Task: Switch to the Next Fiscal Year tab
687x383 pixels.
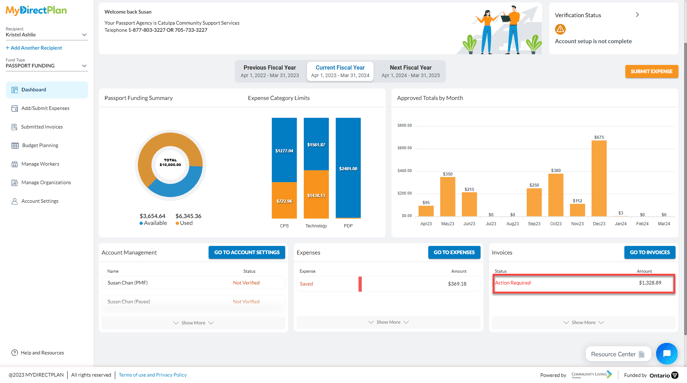Action: [x=411, y=71]
